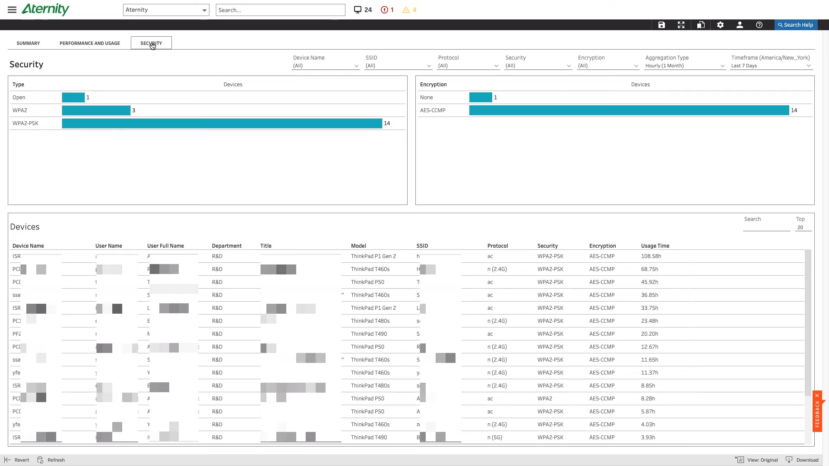Viewport: 829px width, 466px height.
Task: Select the WPA2-PSK bar with 14 devices
Action: point(222,123)
